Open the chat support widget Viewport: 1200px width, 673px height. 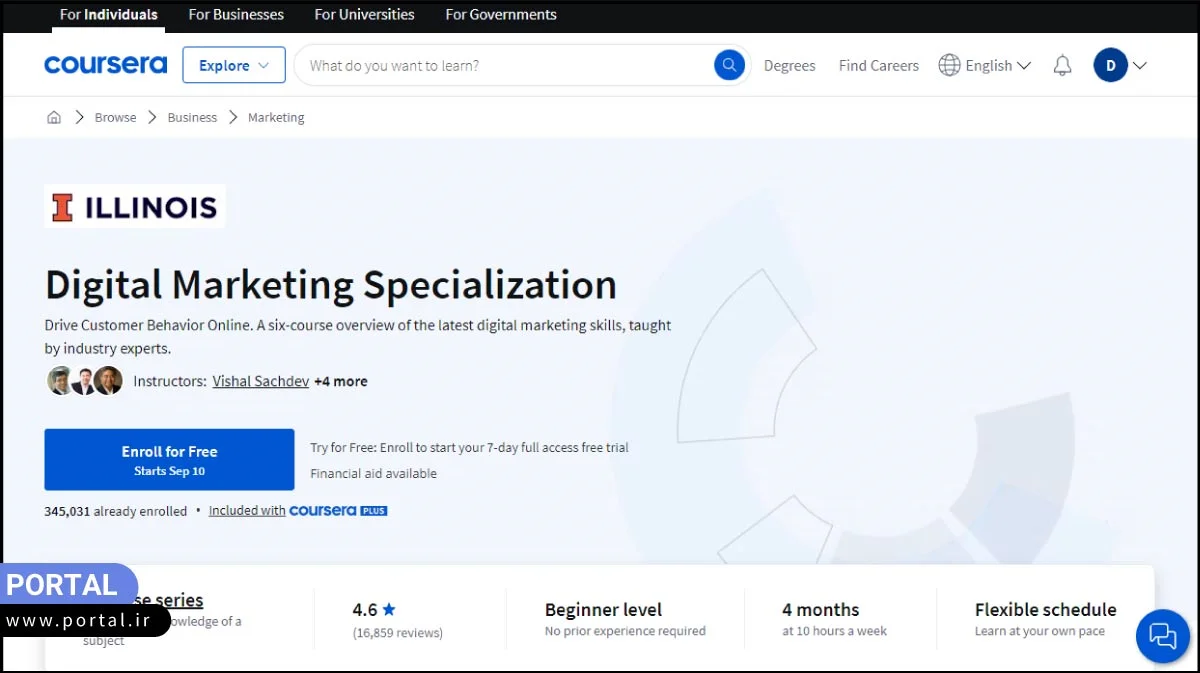pos(1162,636)
